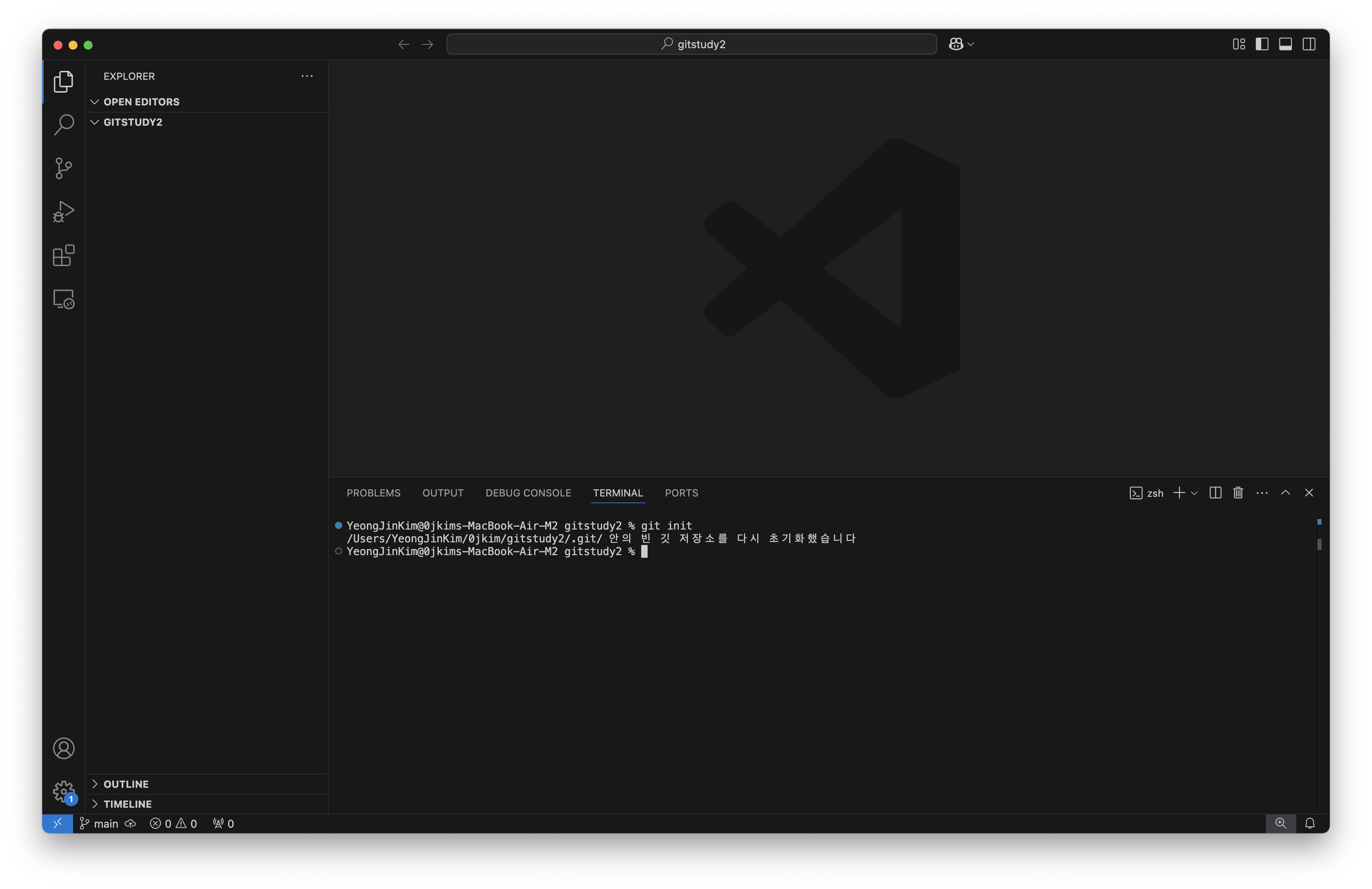Open the Remote Explorer view
This screenshot has height=889, width=1372.
(63, 299)
